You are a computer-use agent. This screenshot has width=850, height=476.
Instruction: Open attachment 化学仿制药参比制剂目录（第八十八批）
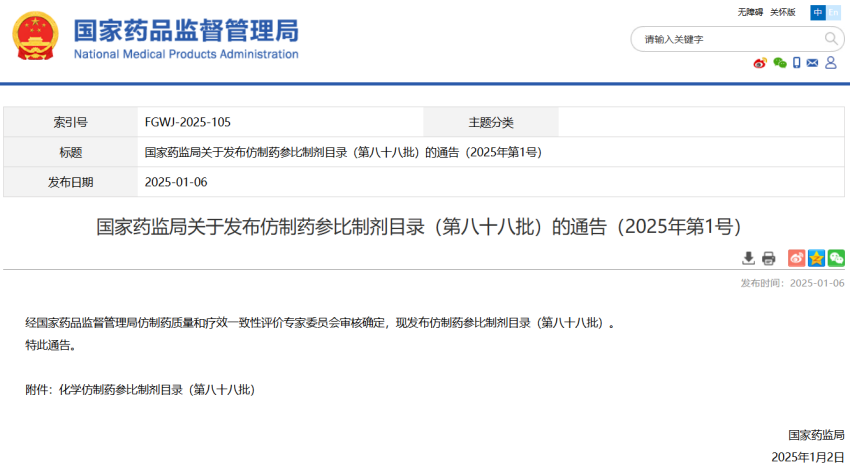[157, 389]
